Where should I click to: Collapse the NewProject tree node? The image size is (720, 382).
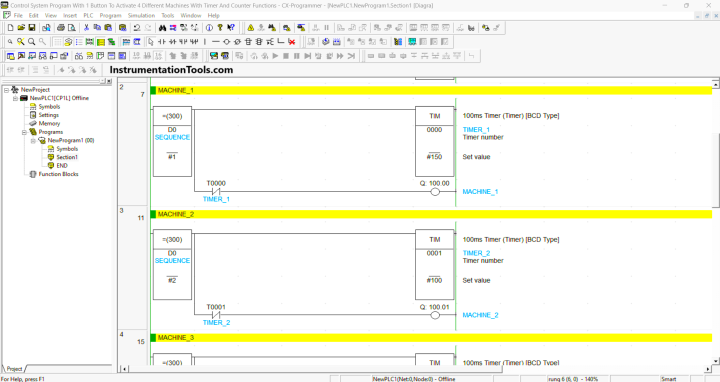click(x=6, y=90)
